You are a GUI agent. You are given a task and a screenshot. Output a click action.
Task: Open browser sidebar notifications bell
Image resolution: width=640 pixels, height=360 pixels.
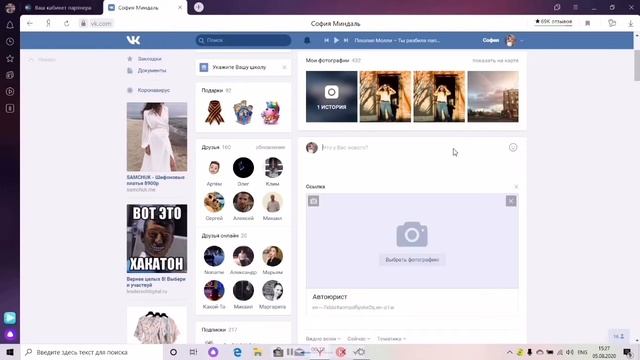[10, 25]
